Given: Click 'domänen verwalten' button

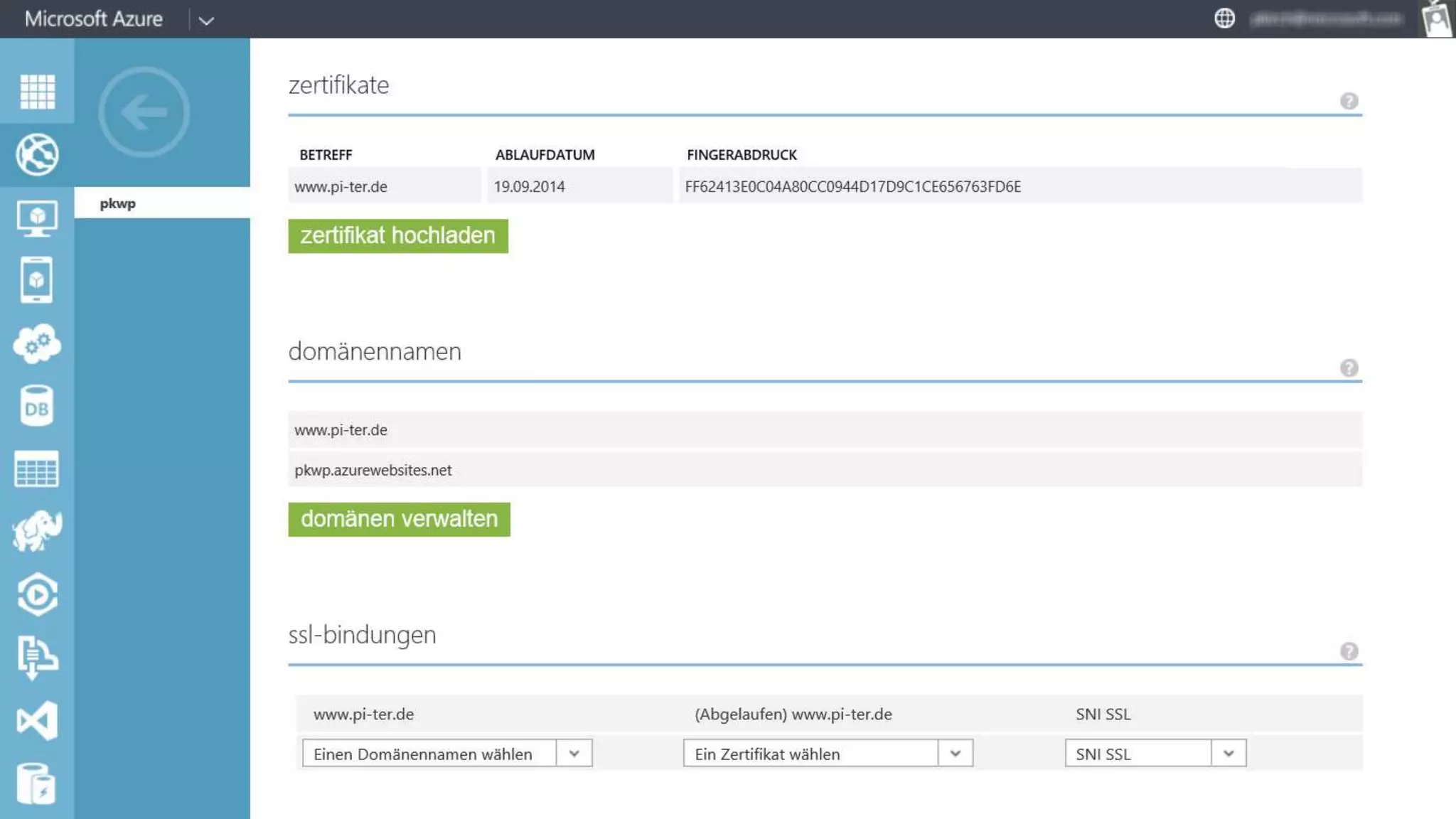Looking at the screenshot, I should [x=399, y=519].
